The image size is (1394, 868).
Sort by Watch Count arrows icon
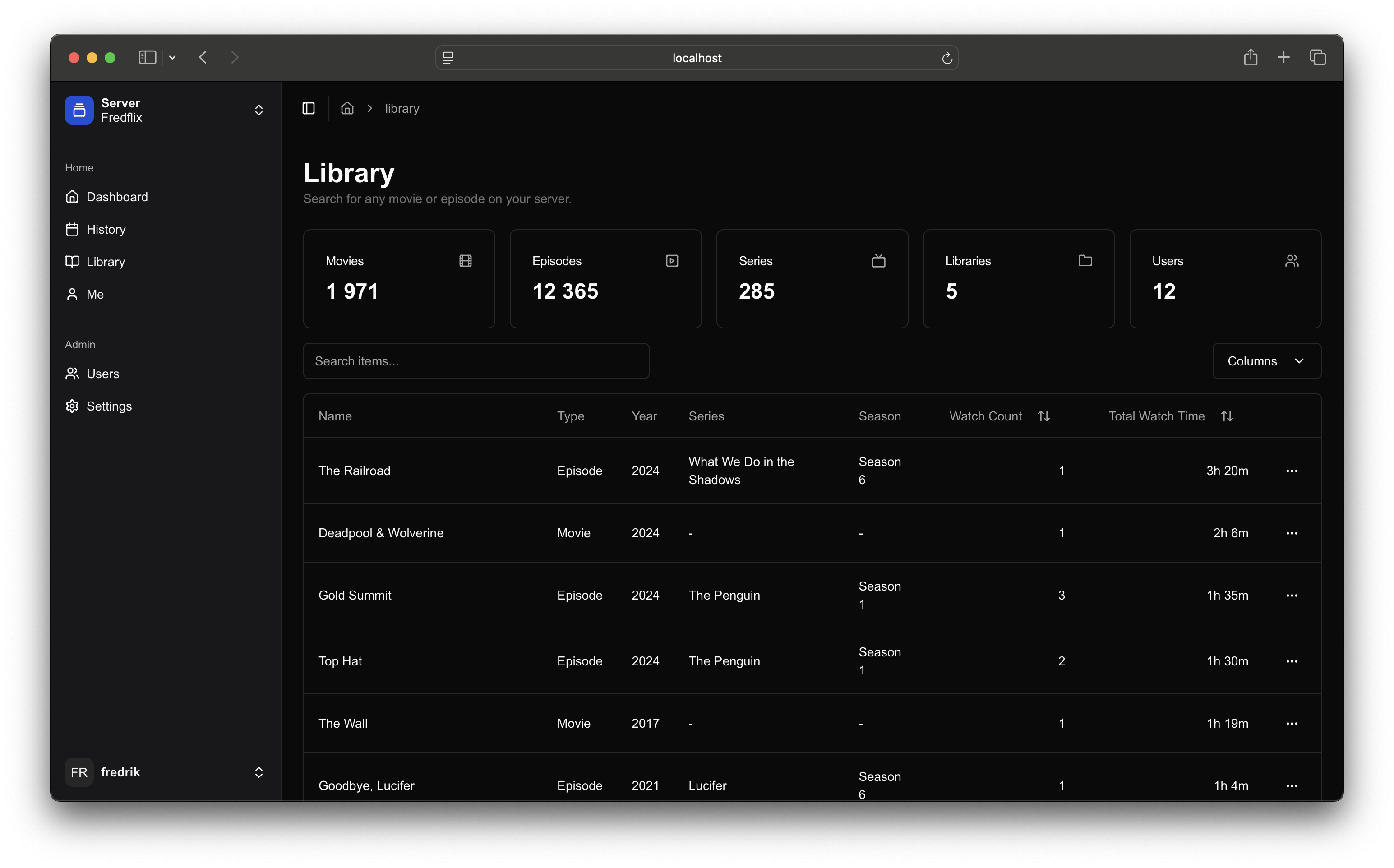(x=1044, y=416)
